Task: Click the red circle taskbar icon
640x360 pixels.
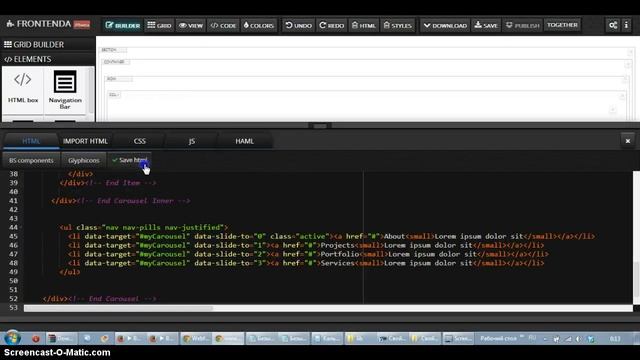Action: tap(36, 338)
